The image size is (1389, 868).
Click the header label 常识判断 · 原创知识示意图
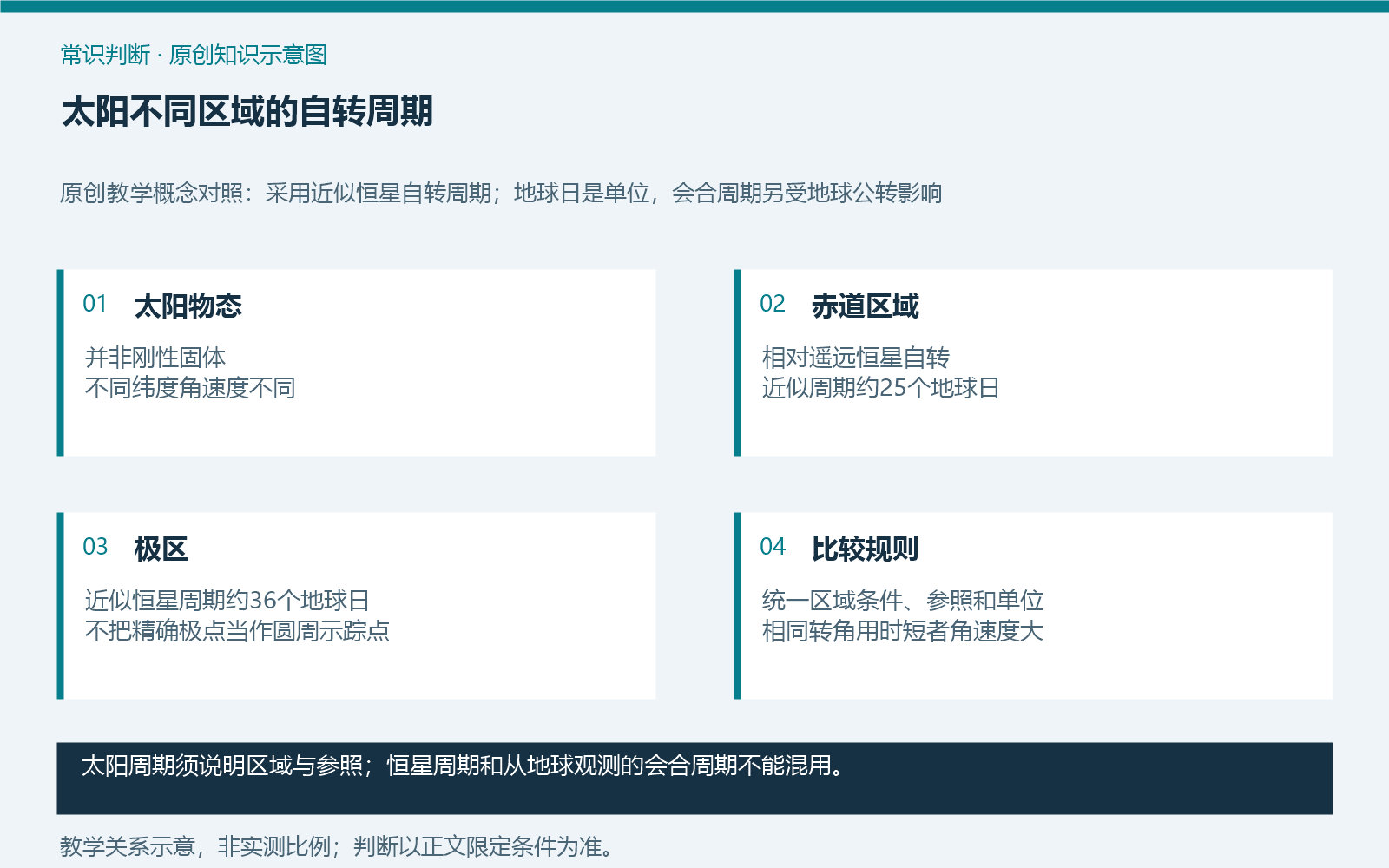click(x=194, y=55)
